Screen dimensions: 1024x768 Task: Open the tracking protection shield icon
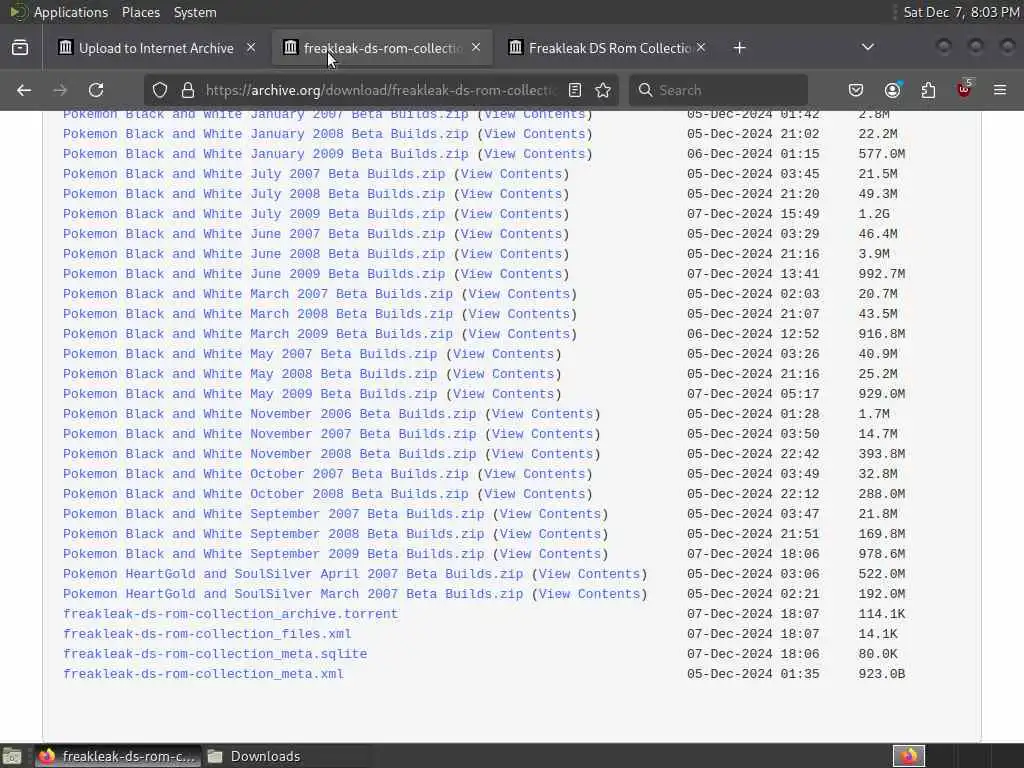[160, 90]
